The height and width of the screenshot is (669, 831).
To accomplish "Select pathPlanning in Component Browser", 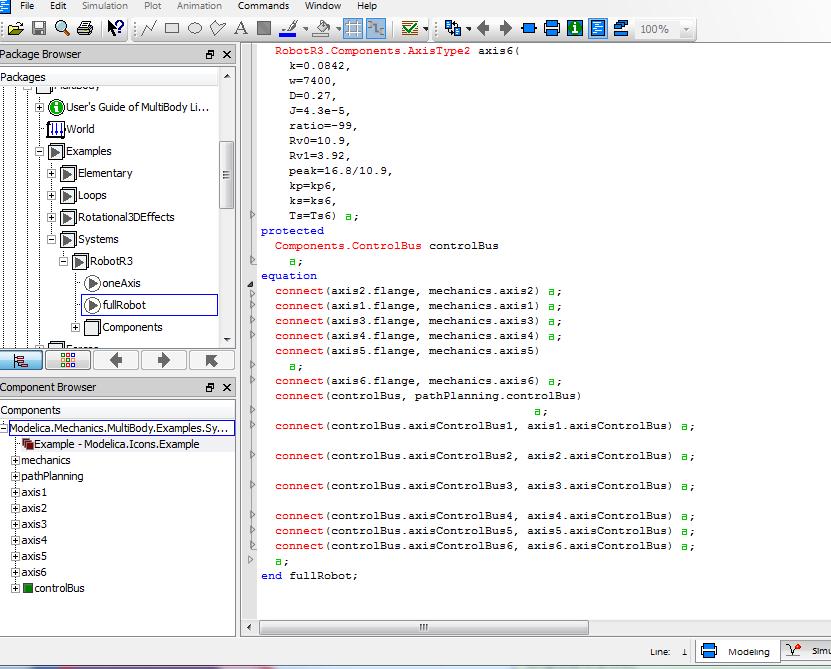I will [x=52, y=477].
